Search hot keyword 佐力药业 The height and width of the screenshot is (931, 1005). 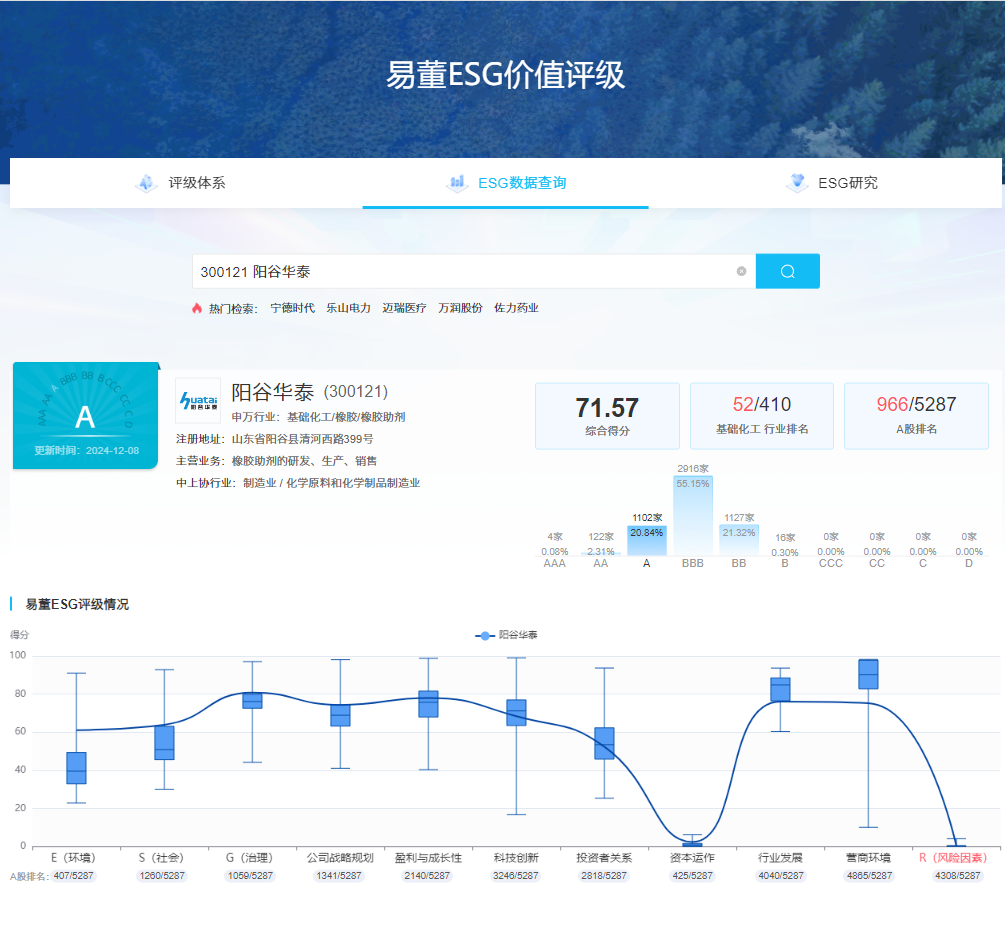click(516, 308)
